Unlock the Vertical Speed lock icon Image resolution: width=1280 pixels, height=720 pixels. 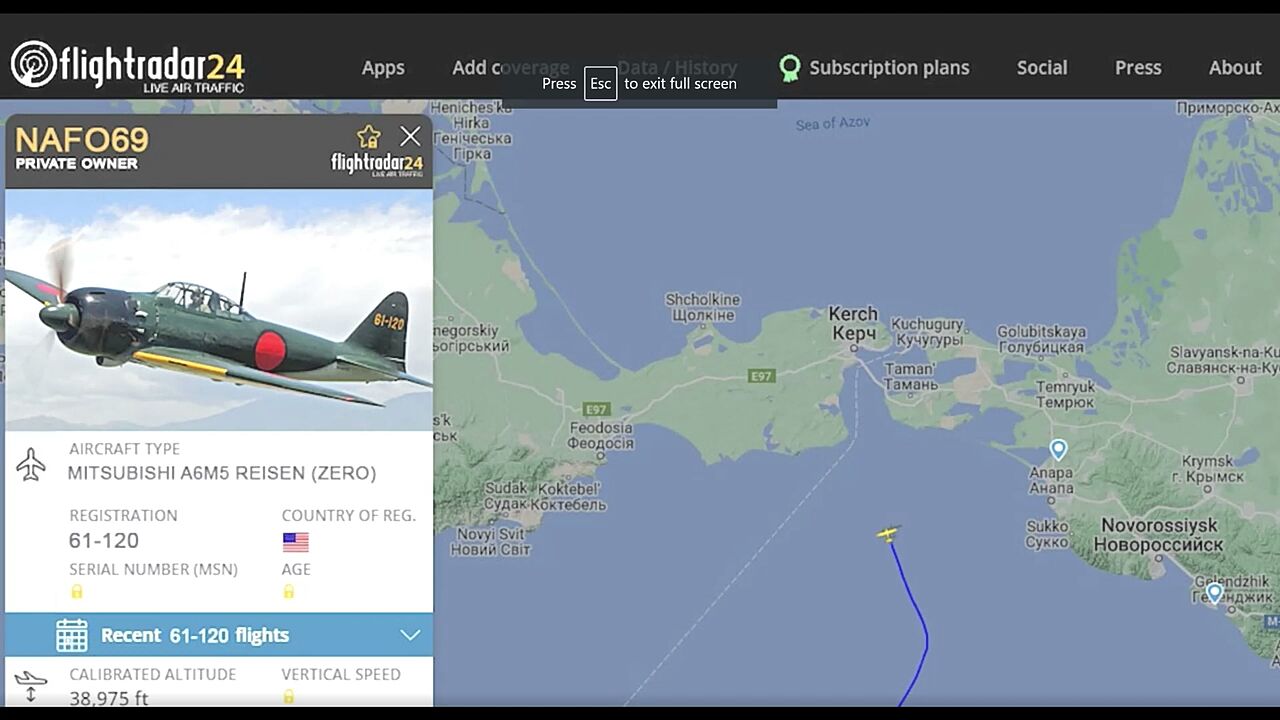tap(289, 696)
